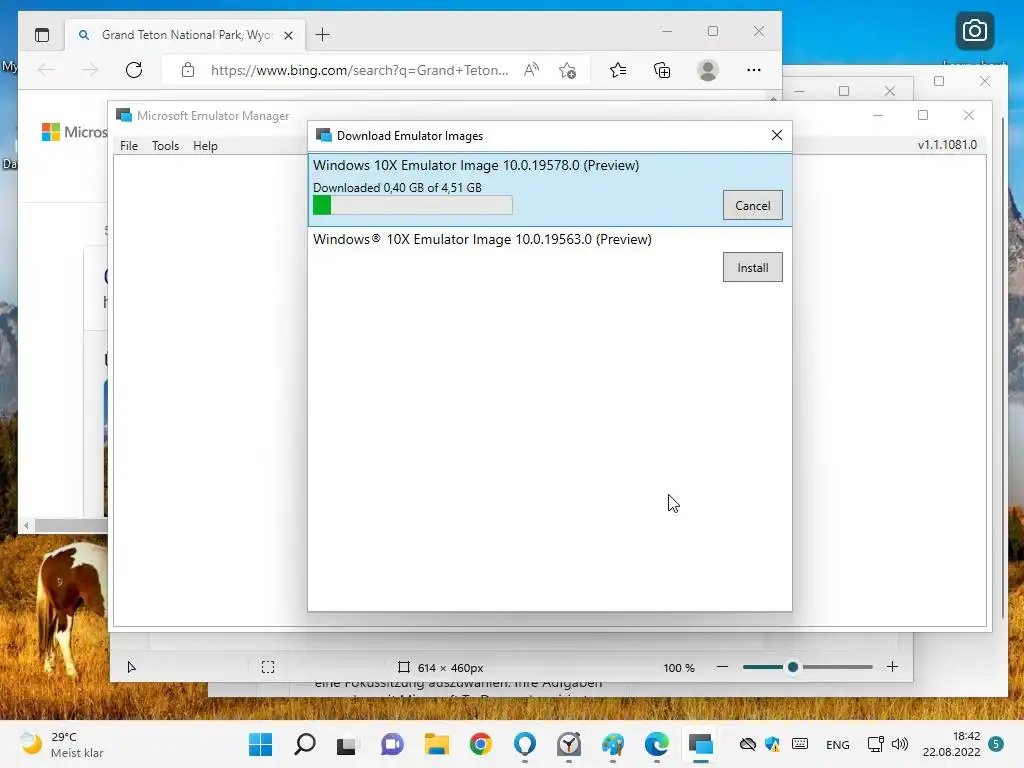Viewport: 1024px width, 768px height.
Task: Select the 10.0.19563.0 emulator image entry
Action: coord(550,258)
